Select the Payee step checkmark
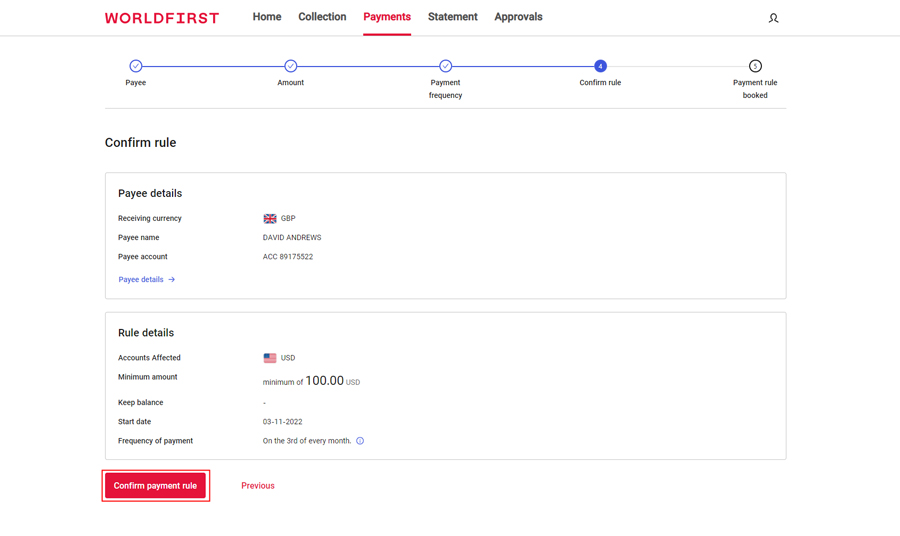This screenshot has width=900, height=536. [136, 66]
